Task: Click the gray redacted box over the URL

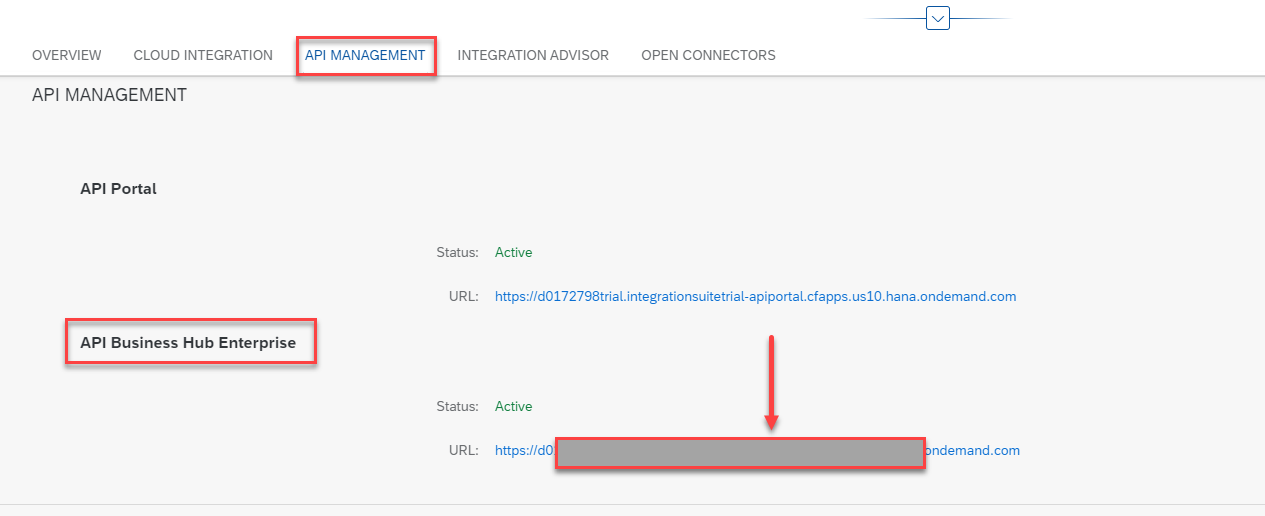Action: [x=740, y=453]
